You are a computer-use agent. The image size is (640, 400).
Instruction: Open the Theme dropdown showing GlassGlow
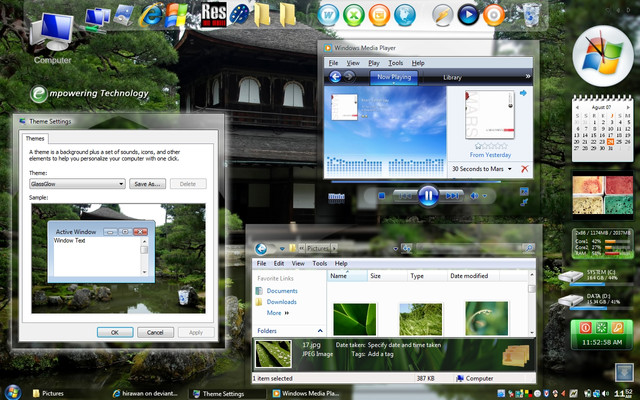pos(77,184)
